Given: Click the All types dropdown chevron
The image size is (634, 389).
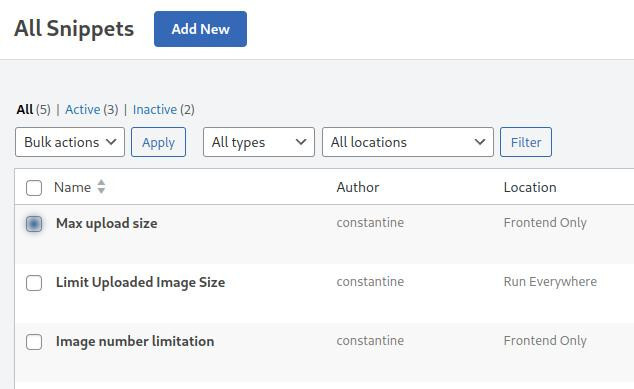Looking at the screenshot, I should (300, 142).
